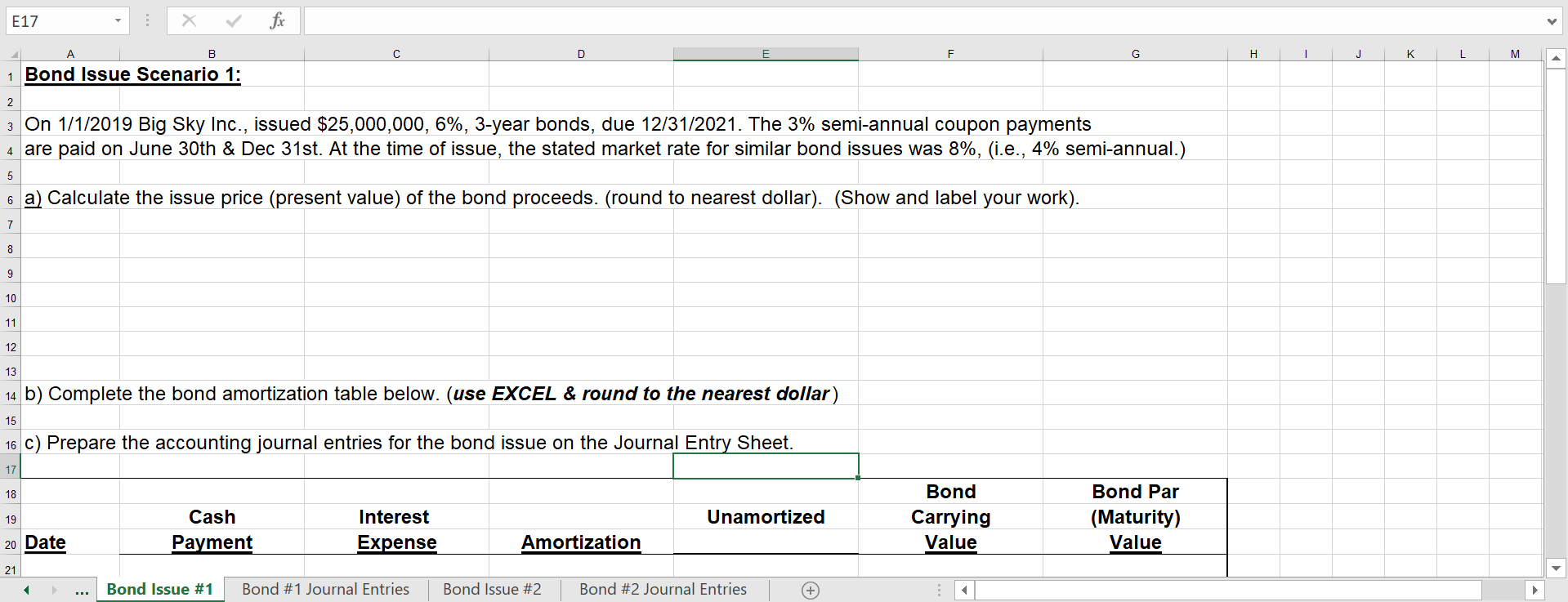This screenshot has width=1568, height=602.
Task: Open the Insert Function fx dialog
Action: [x=277, y=20]
